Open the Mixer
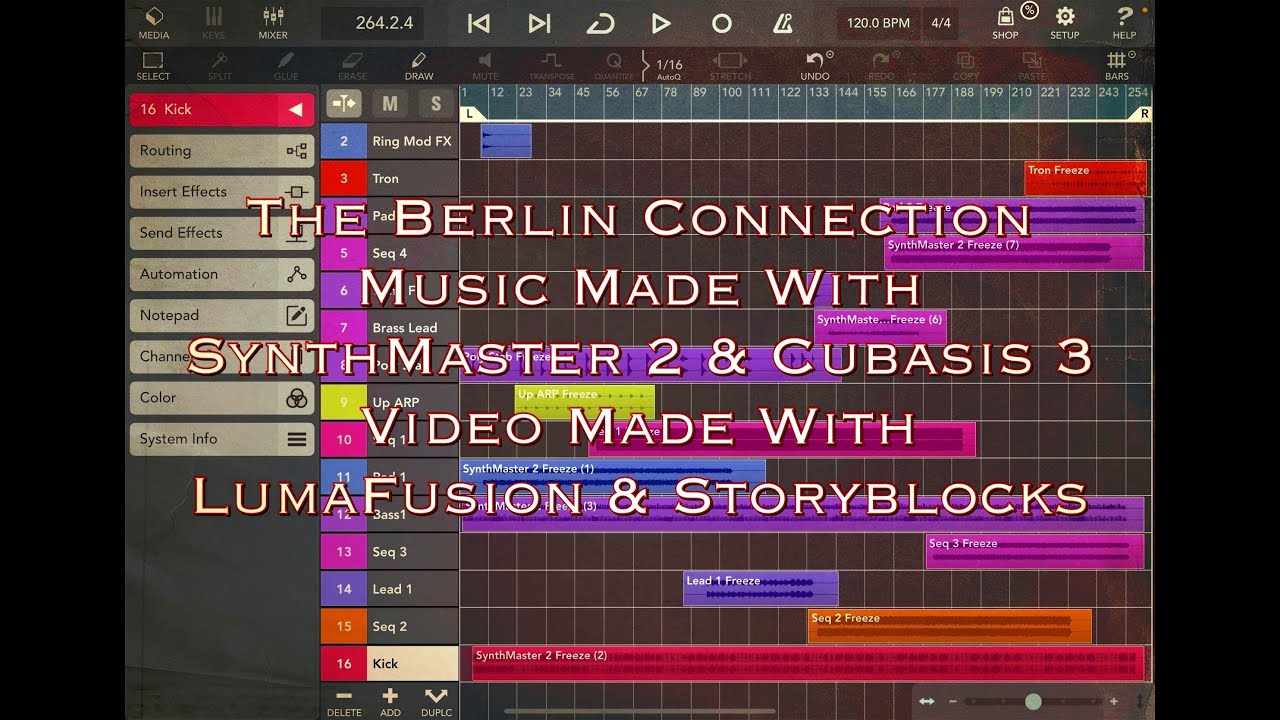Screen dimensions: 1280x720 pos(273,23)
